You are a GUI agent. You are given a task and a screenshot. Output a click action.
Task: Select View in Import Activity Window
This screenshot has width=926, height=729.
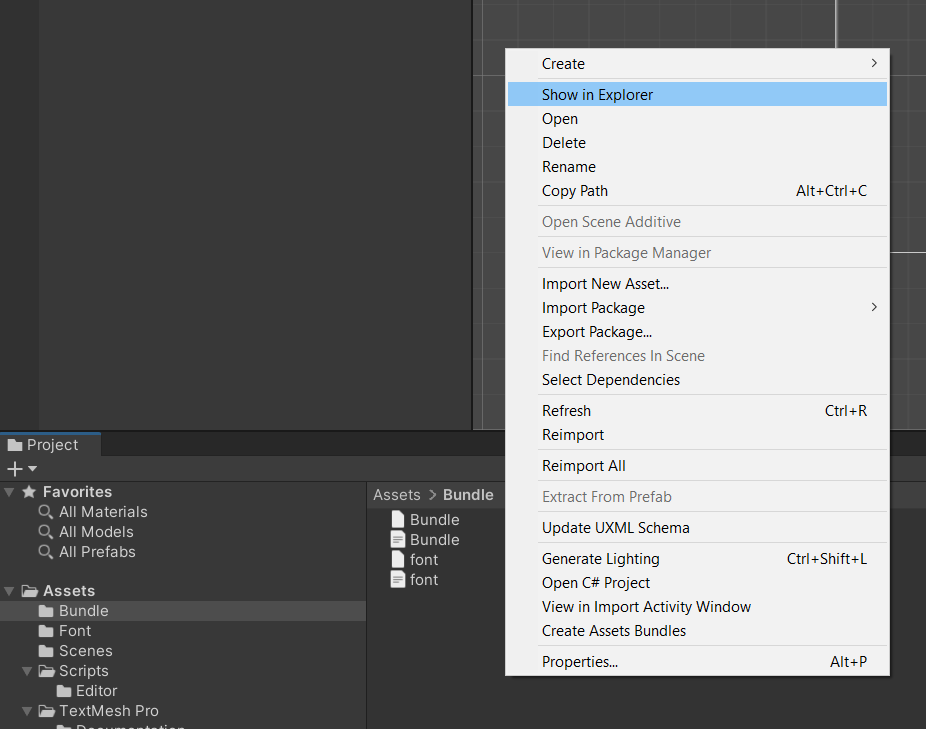697,607
